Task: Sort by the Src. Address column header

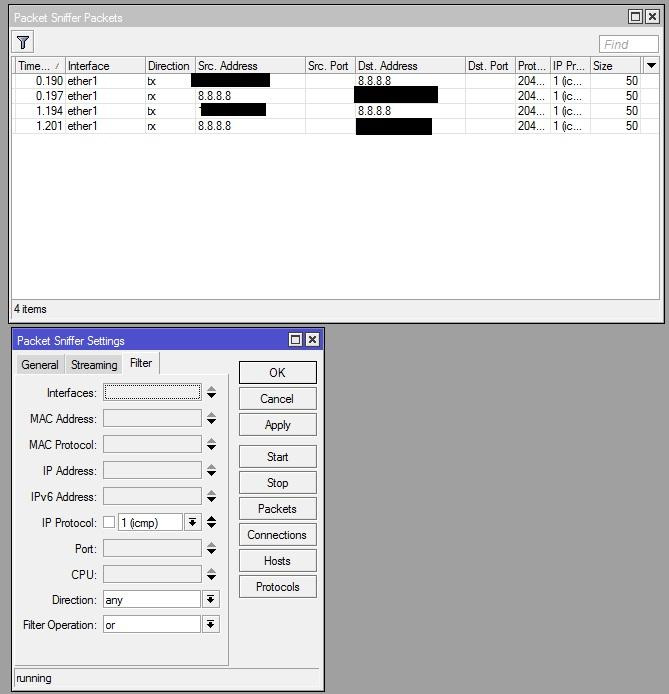Action: [x=250, y=66]
